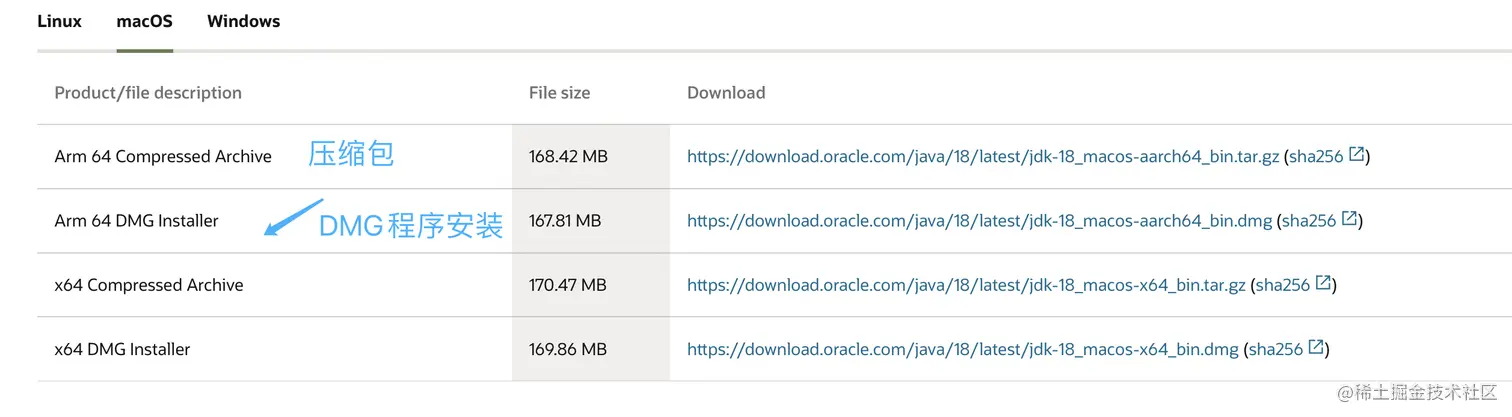This screenshot has width=1512, height=417.
Task: Open the Windows tab
Action: click(243, 21)
